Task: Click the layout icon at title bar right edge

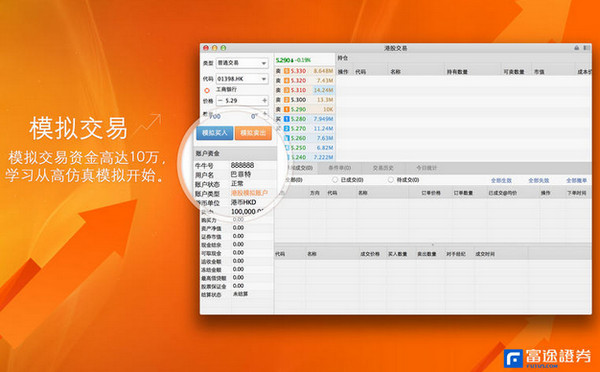Action: click(587, 48)
